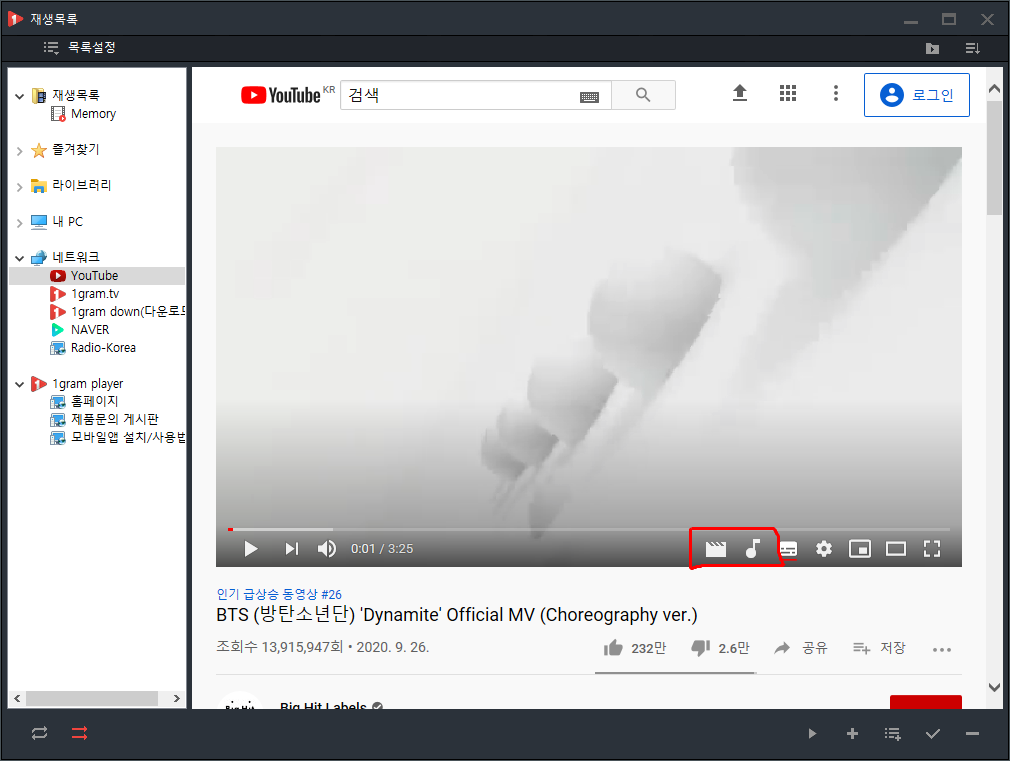The width and height of the screenshot is (1010, 761).
Task: Click the scroll down arrow of the web view
Action: 994,688
